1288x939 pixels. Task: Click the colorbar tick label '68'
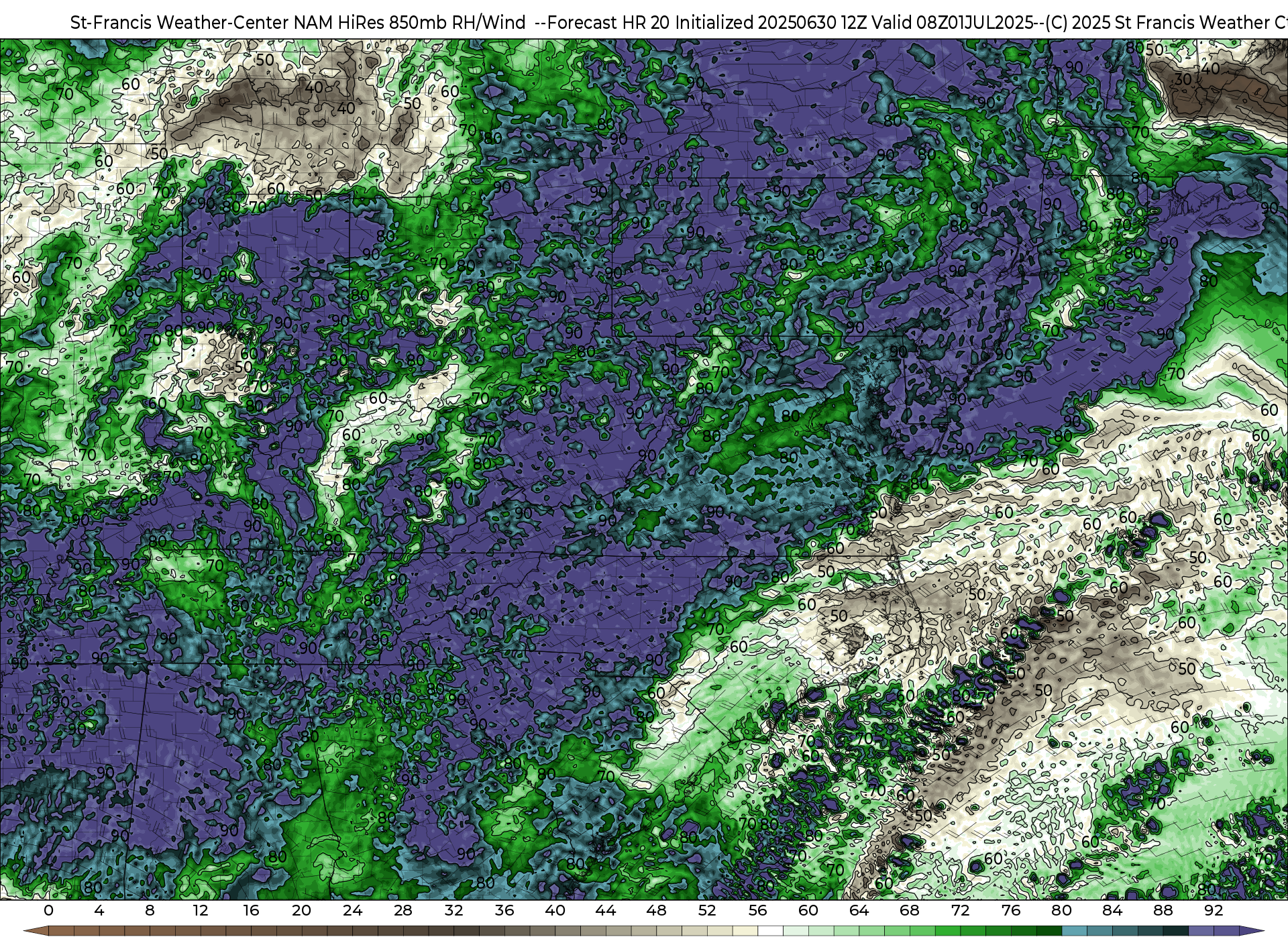click(910, 910)
